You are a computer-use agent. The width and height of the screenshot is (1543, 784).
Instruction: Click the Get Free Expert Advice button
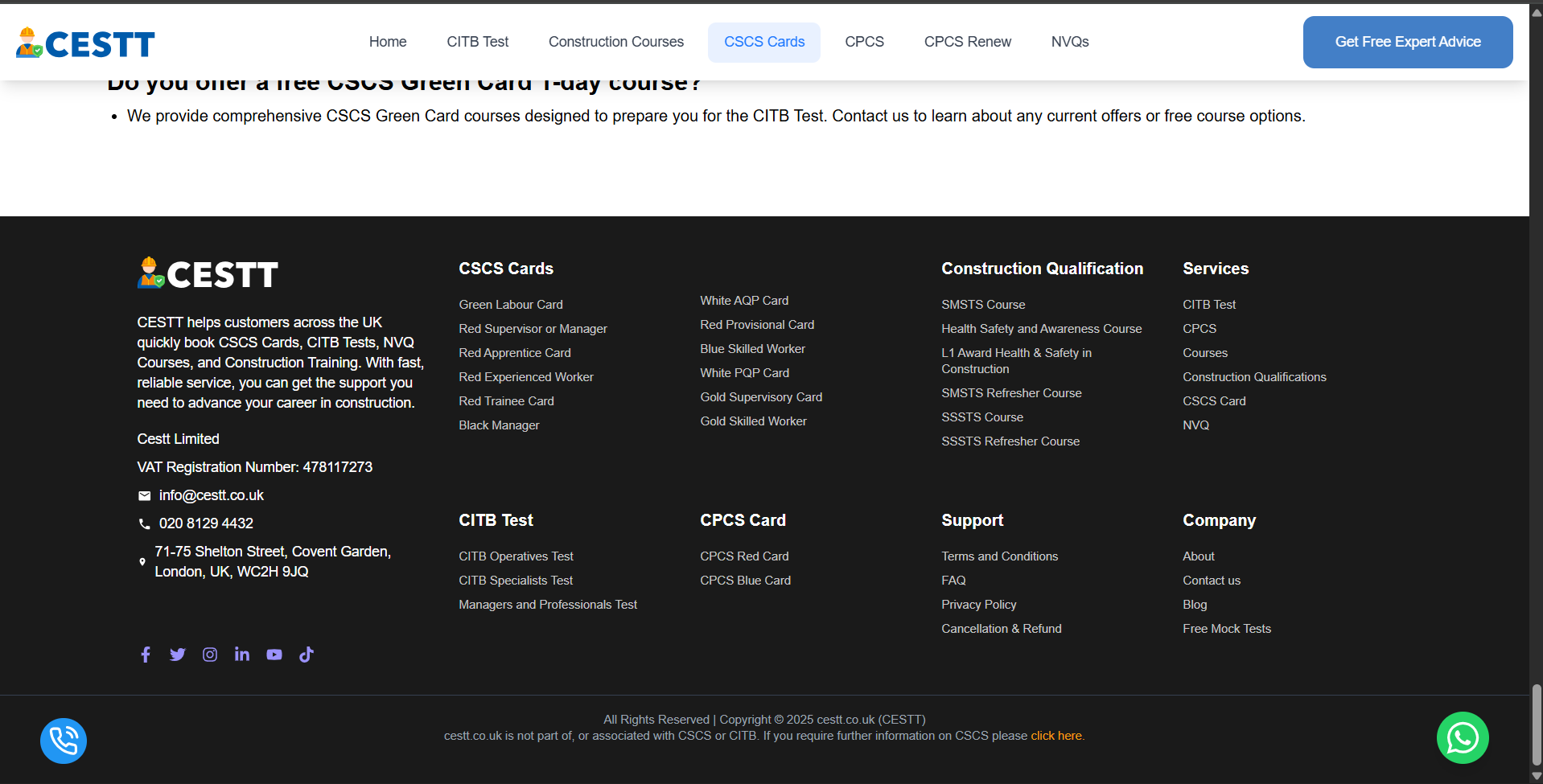click(x=1407, y=42)
